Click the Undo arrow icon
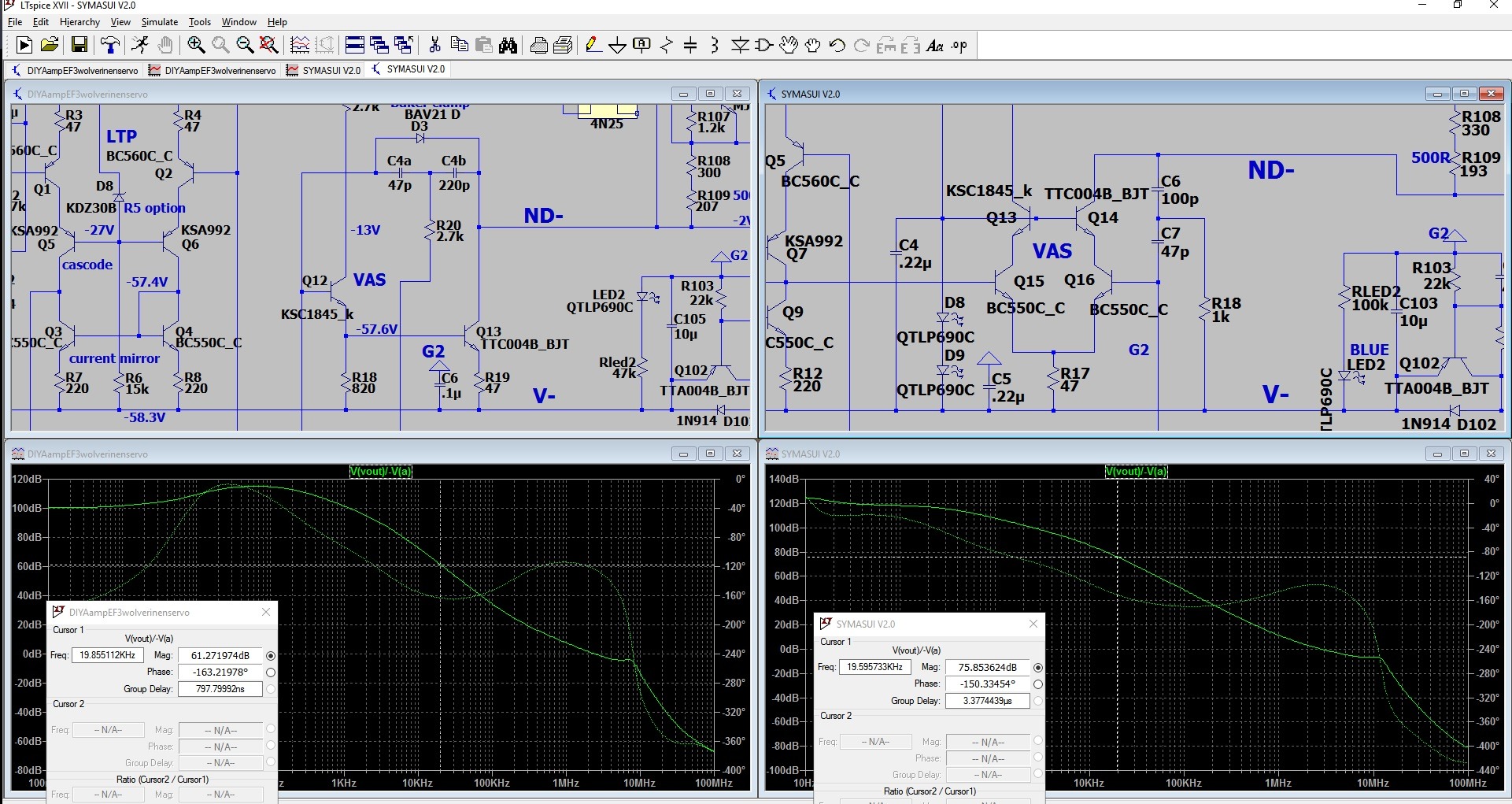The image size is (1512, 804). click(x=837, y=45)
